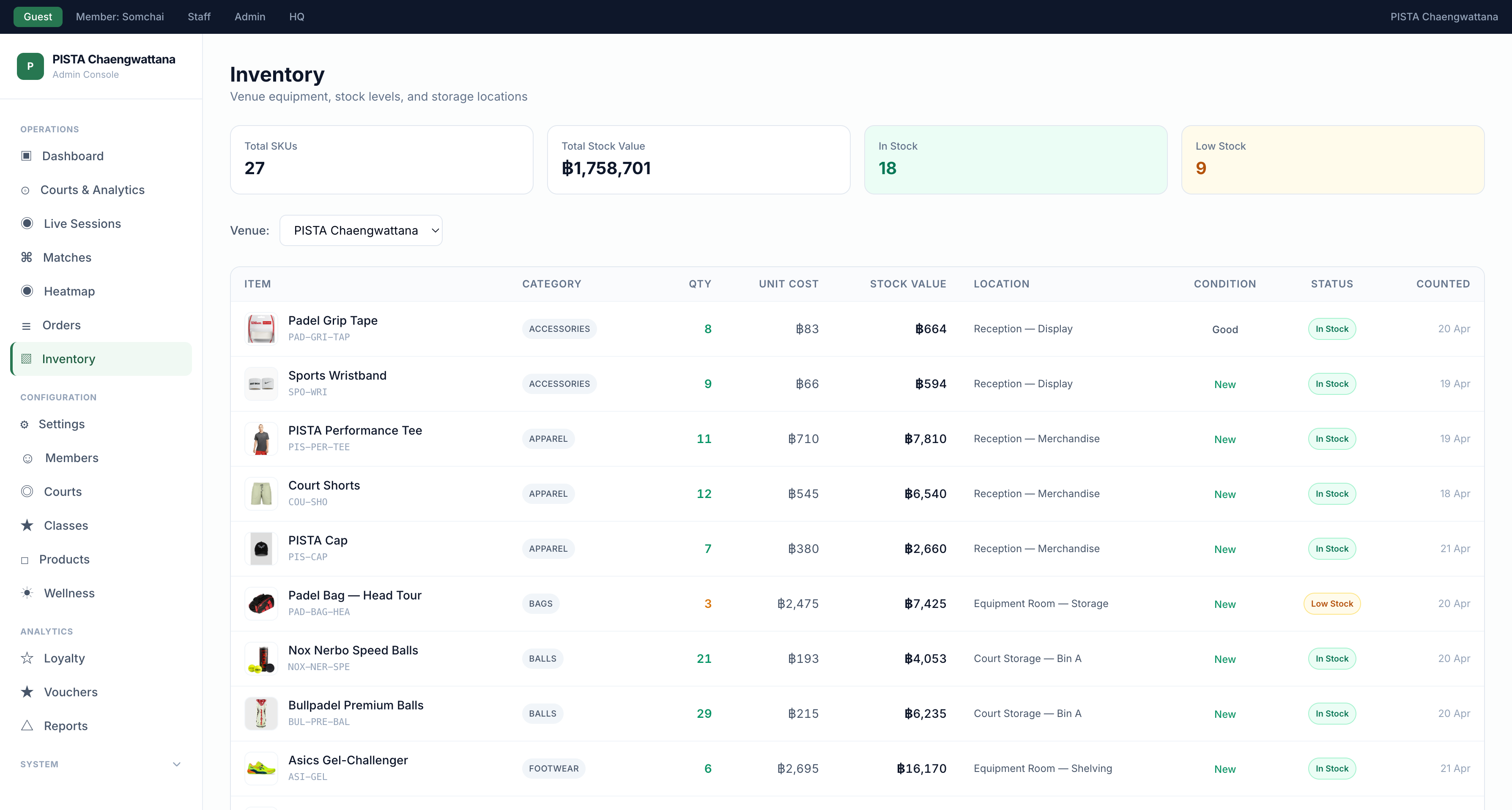This screenshot has width=1512, height=810.
Task: Click the Low Stock status badge
Action: [1331, 603]
